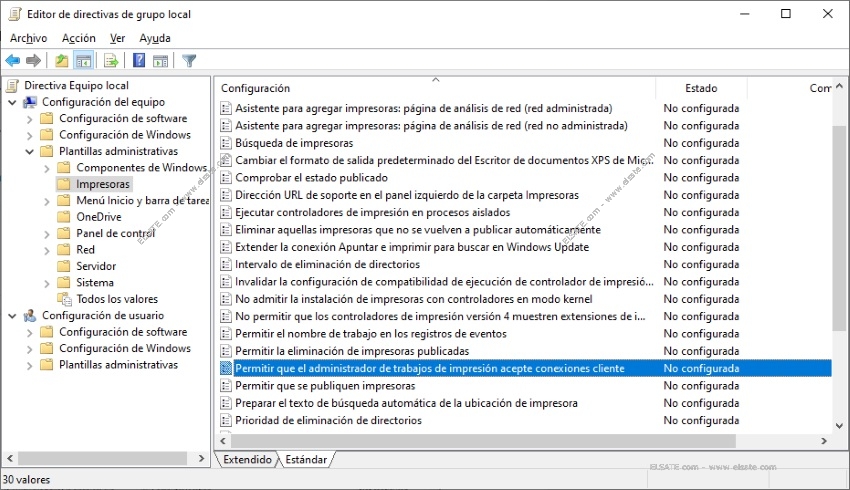The width and height of the screenshot is (850, 490).
Task: Click the settings list vertical scrollbar thumb
Action: point(839,228)
